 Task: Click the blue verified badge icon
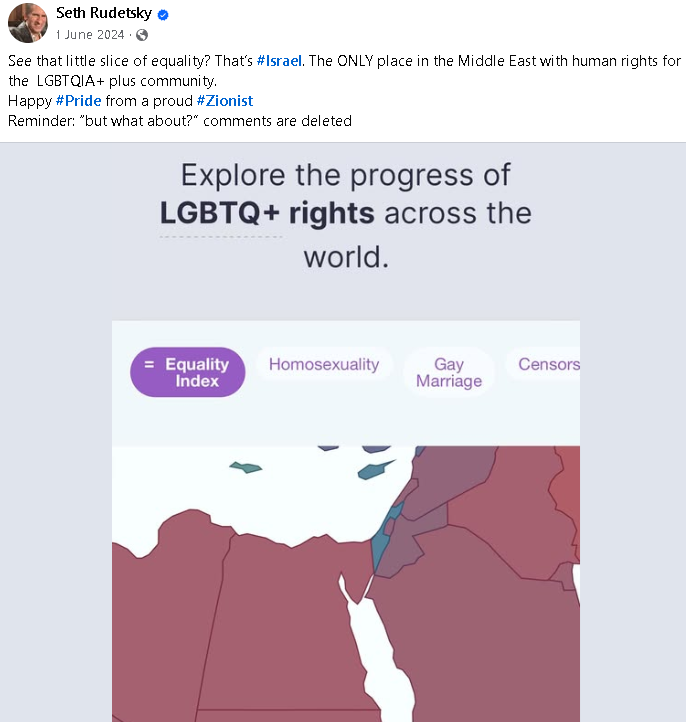point(163,15)
